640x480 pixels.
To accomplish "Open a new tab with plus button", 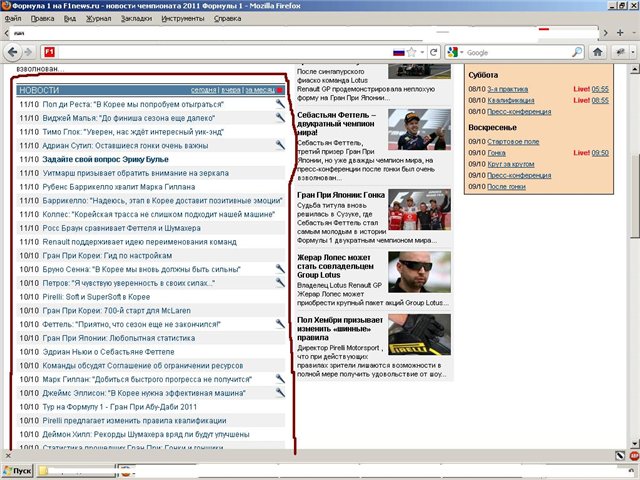I will click(x=620, y=33).
